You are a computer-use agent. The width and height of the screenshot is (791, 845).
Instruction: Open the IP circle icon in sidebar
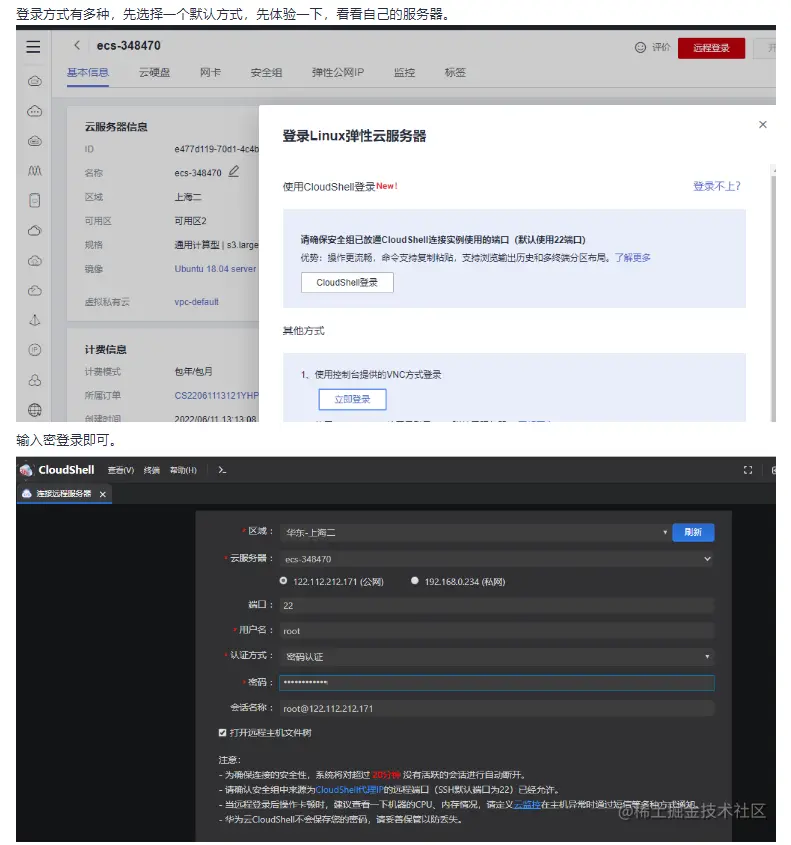(x=34, y=350)
